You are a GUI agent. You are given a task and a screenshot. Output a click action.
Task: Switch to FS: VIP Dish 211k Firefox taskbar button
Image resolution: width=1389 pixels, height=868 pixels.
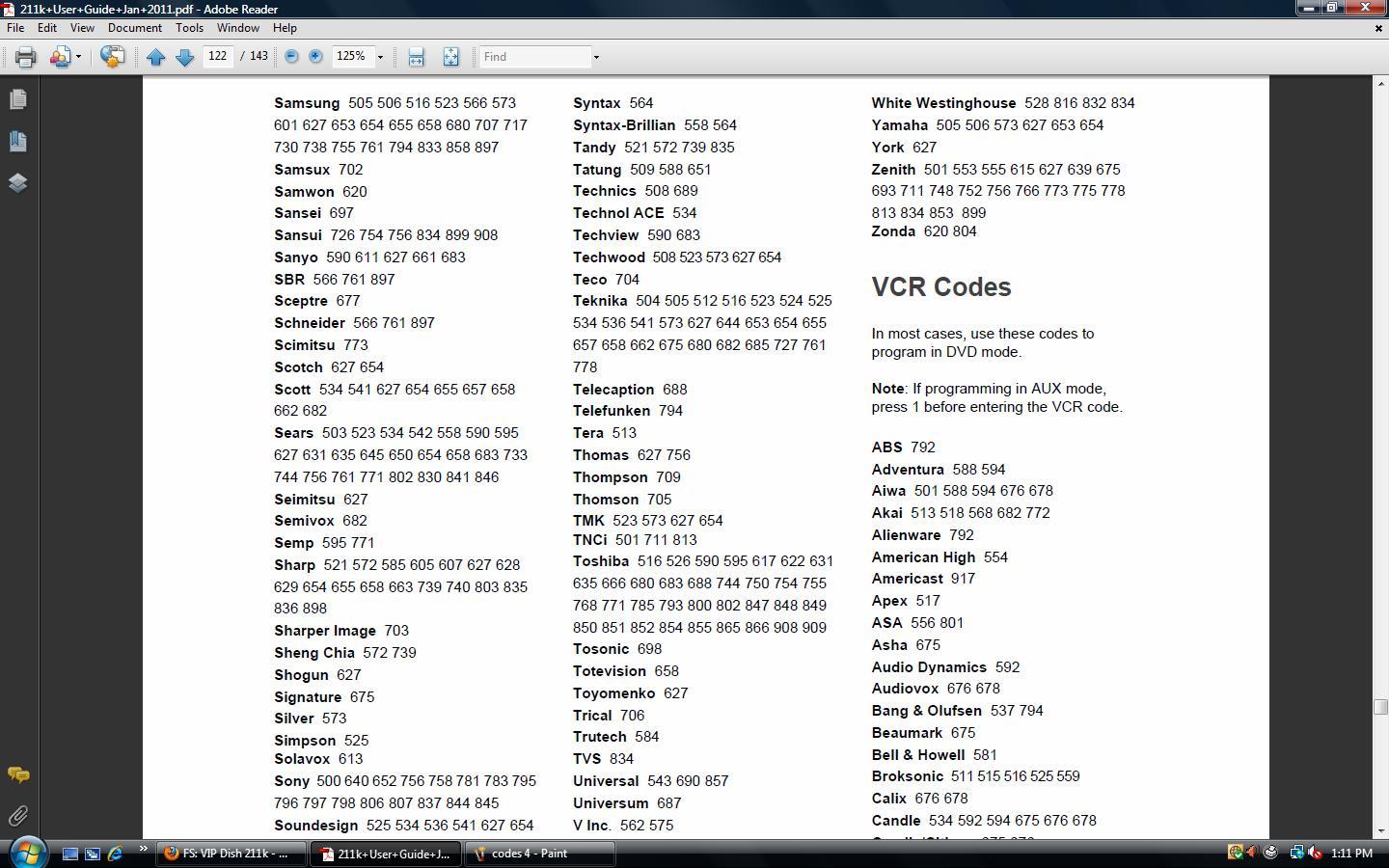point(231,854)
